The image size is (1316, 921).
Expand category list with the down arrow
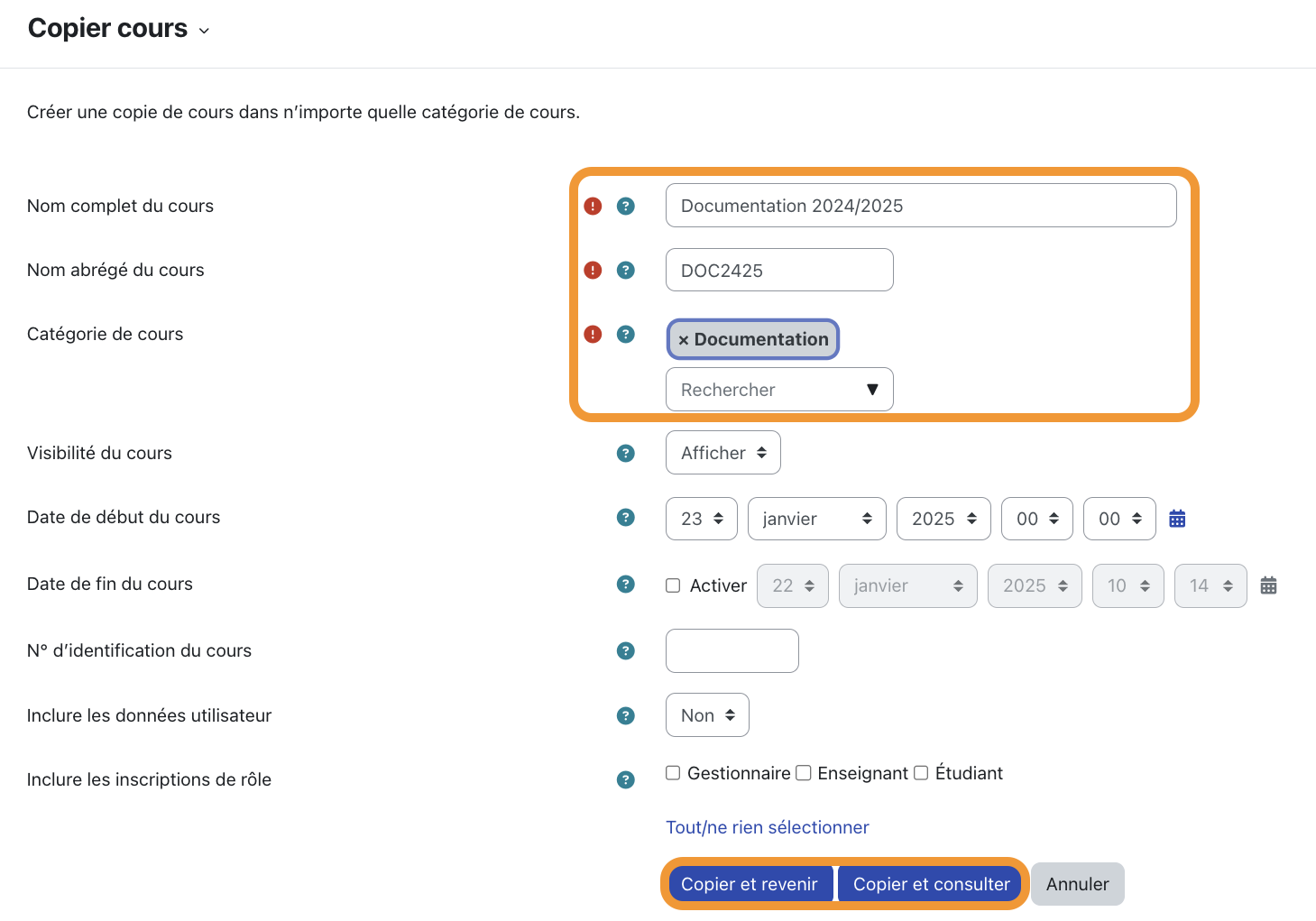[872, 390]
